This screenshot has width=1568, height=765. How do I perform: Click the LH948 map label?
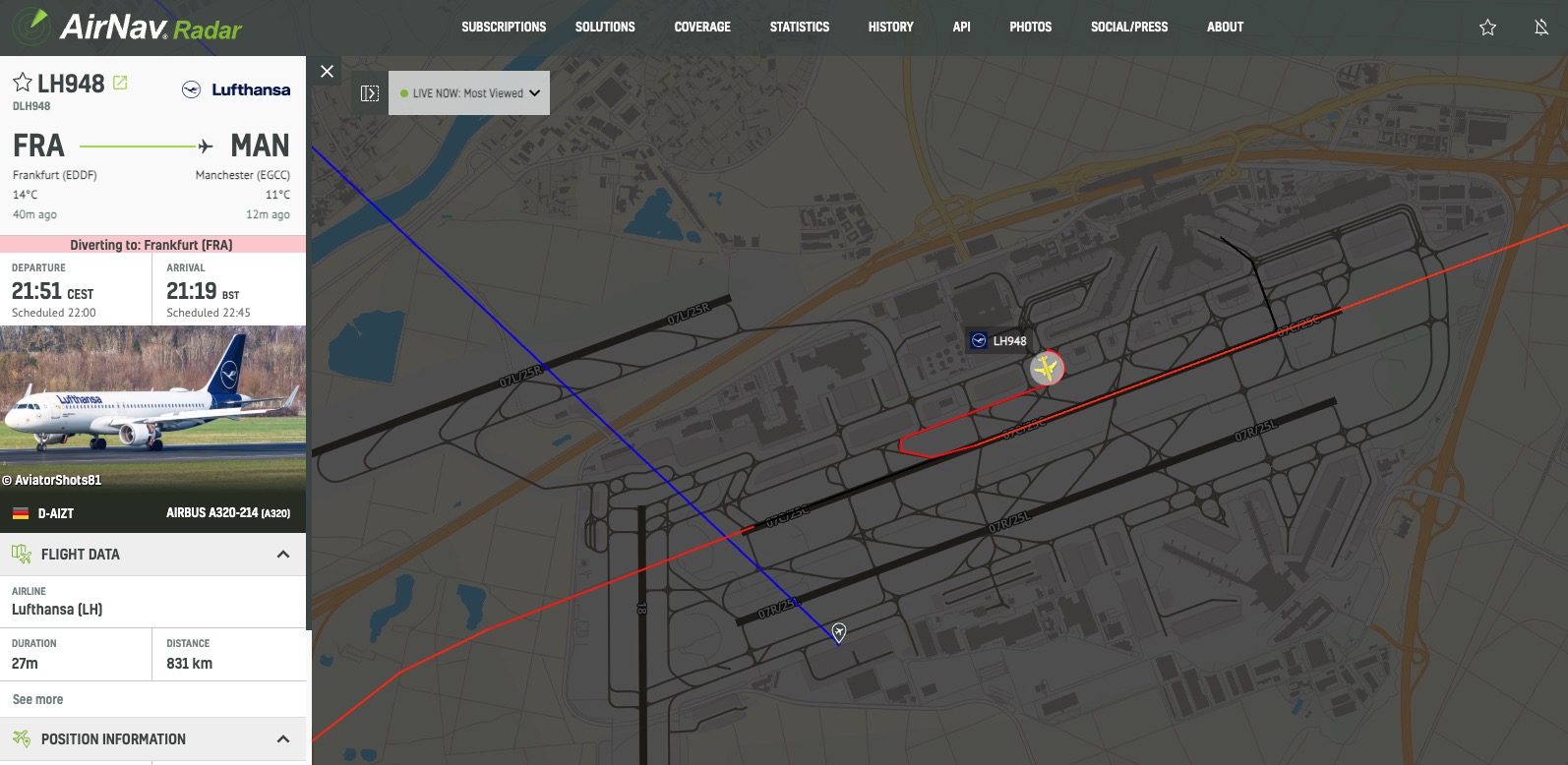coord(998,341)
